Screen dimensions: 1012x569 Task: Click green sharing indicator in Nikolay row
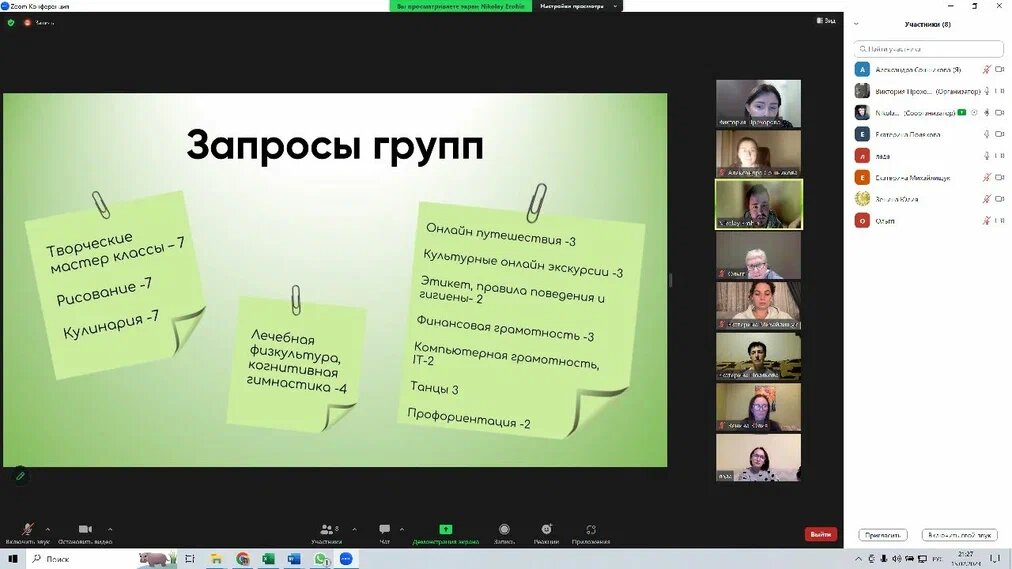click(x=962, y=112)
